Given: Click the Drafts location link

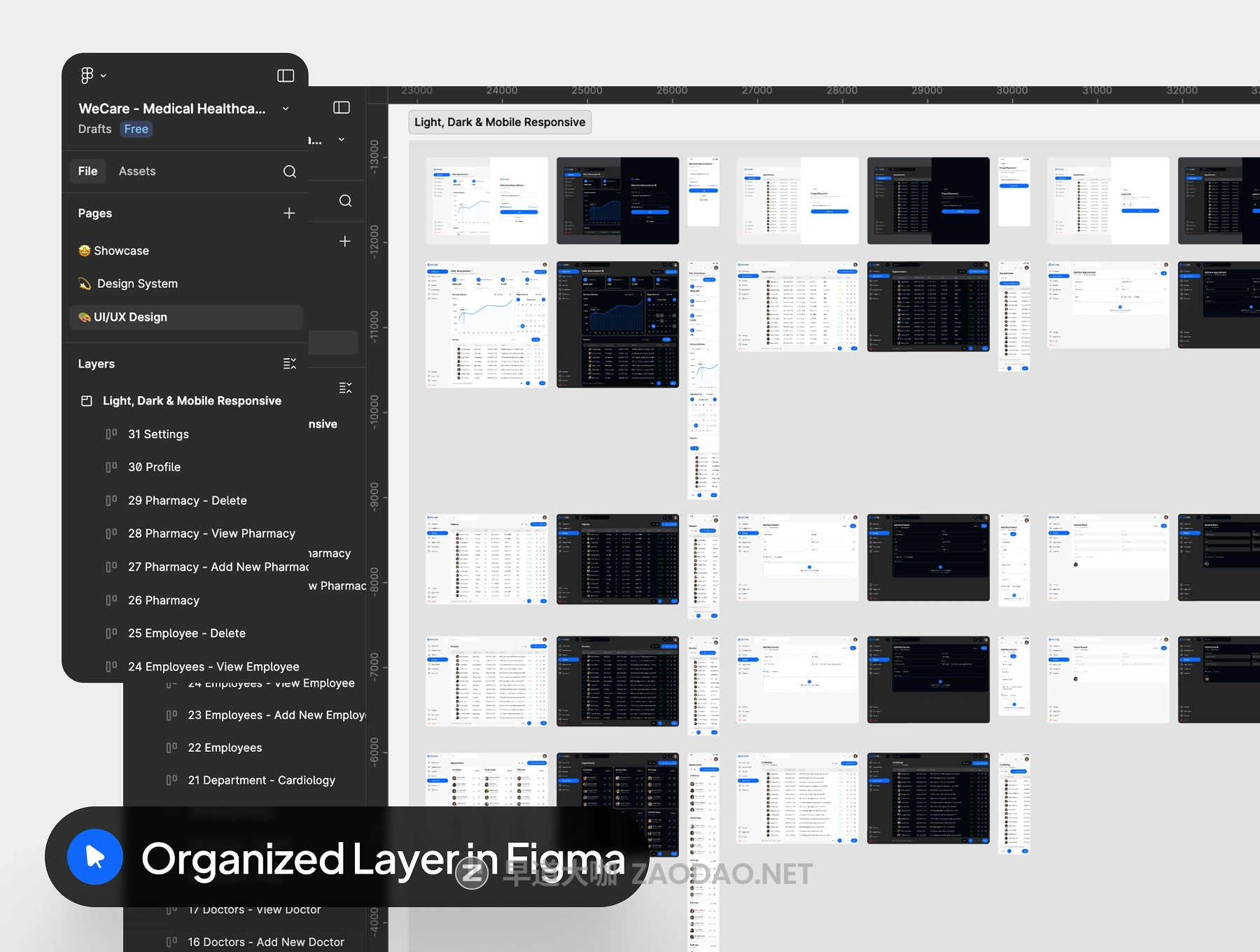Looking at the screenshot, I should click(x=94, y=129).
